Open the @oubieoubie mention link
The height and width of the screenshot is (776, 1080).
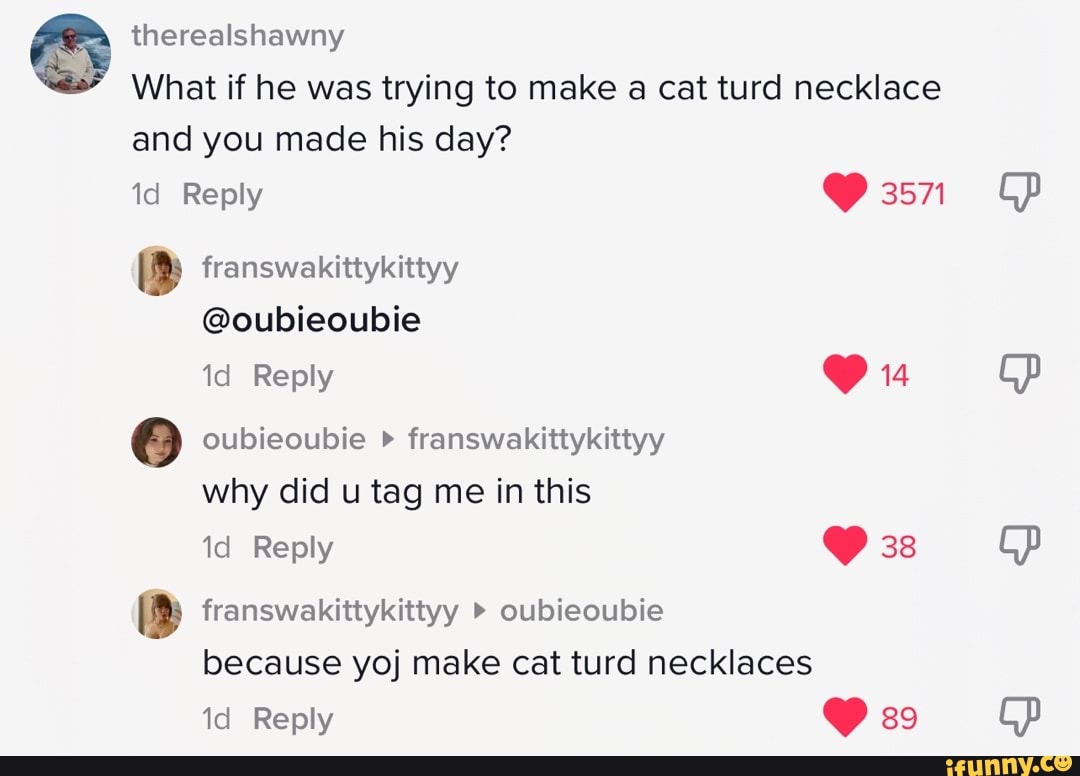click(x=311, y=319)
